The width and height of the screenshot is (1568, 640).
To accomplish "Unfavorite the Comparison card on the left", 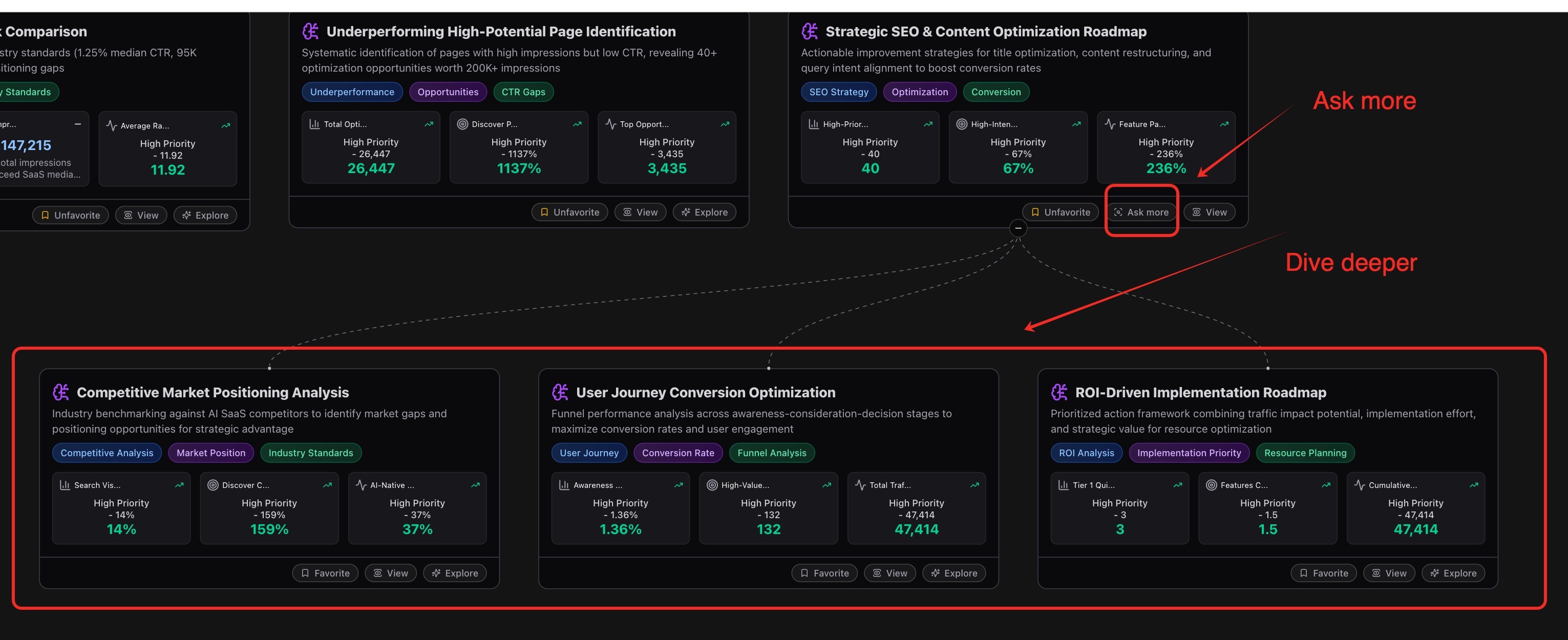I will pyautogui.click(x=71, y=216).
